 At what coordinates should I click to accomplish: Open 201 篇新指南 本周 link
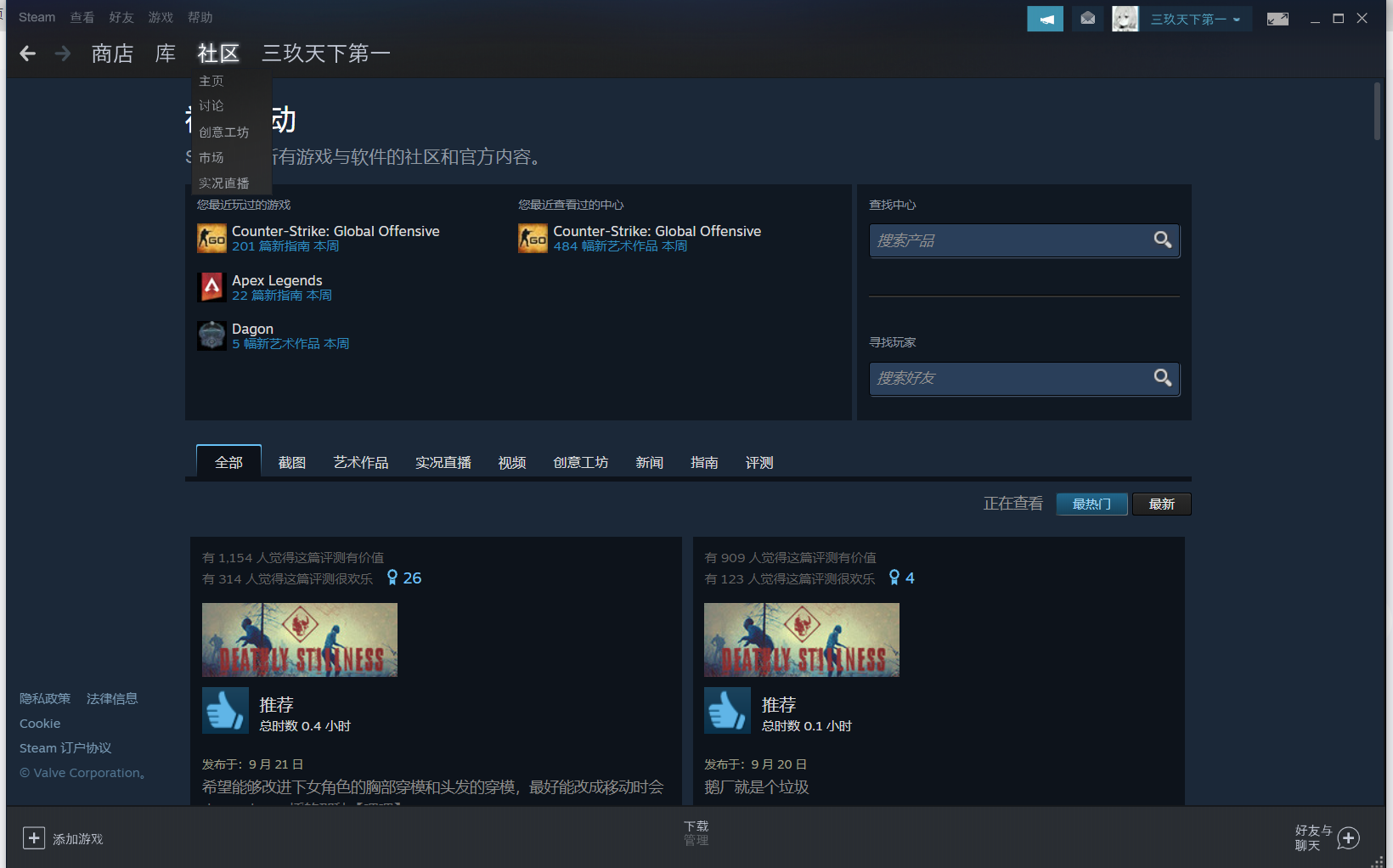click(x=285, y=246)
